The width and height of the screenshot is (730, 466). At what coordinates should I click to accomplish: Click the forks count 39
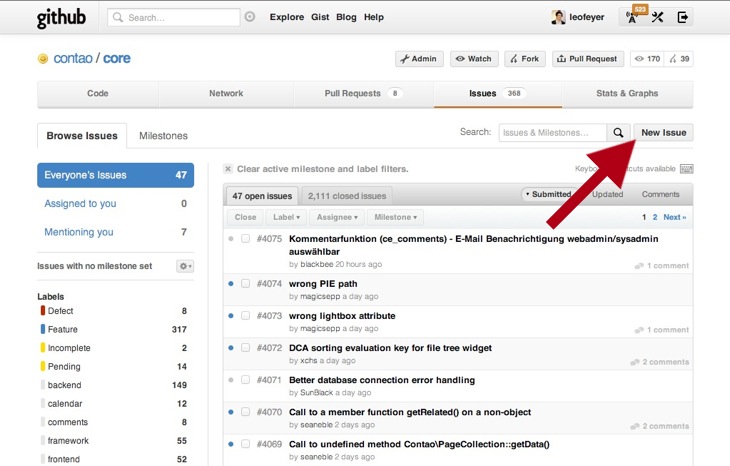679,59
